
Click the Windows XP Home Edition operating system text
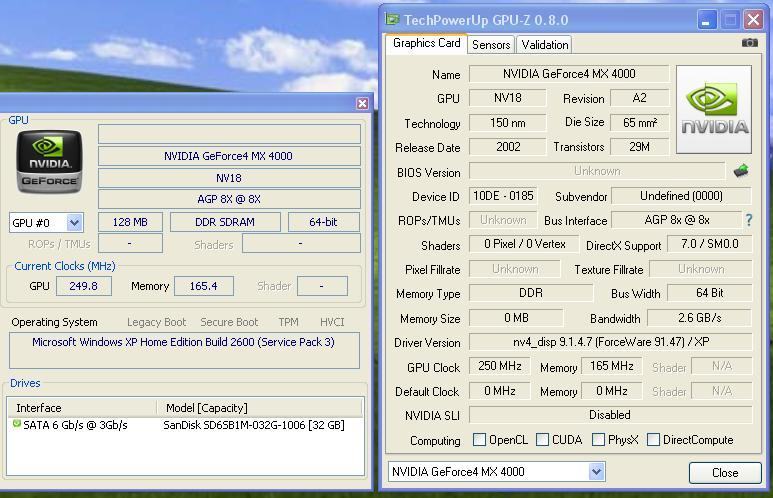(x=183, y=342)
